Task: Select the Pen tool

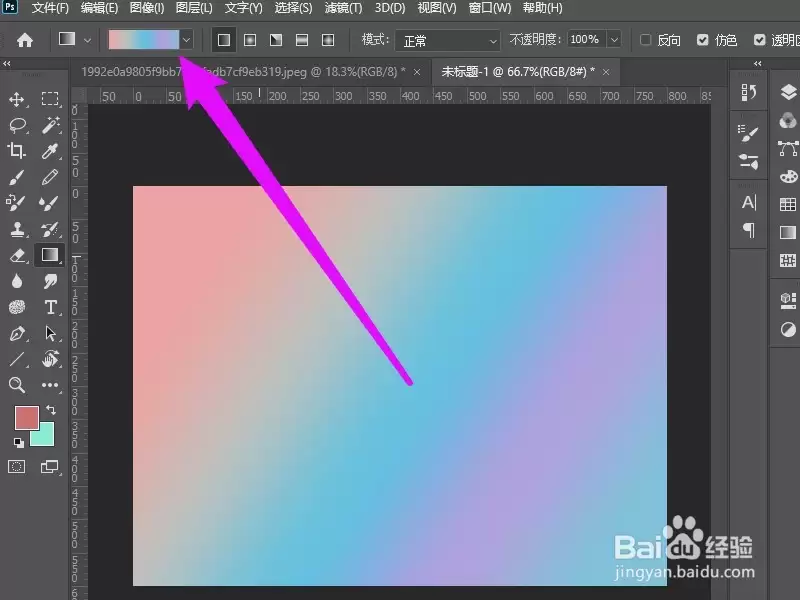Action: pyautogui.click(x=17, y=333)
